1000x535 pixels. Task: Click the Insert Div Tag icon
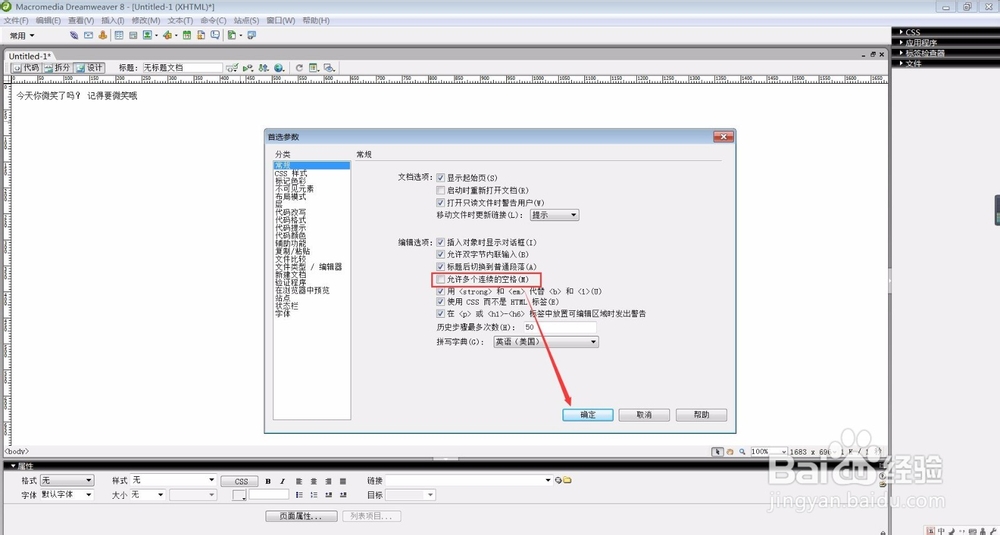pyautogui.click(x=133, y=35)
